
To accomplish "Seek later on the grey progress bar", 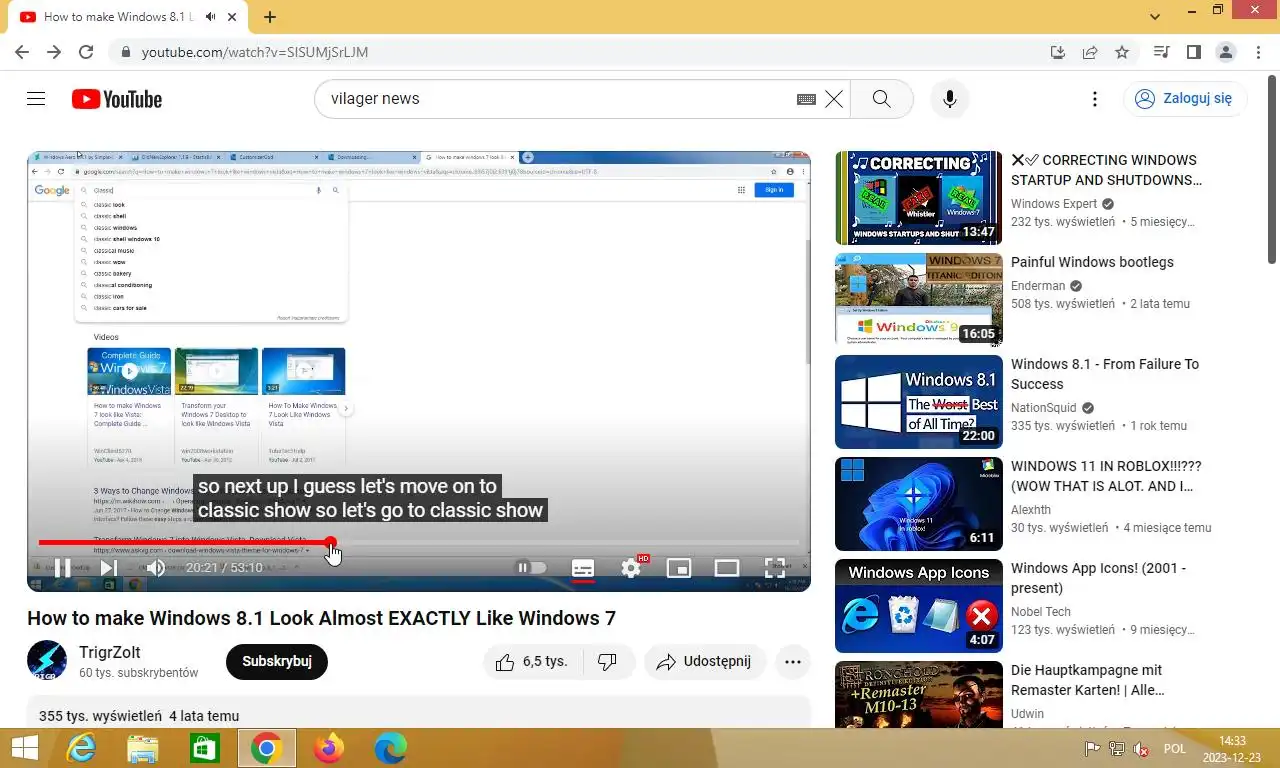I will 568,543.
